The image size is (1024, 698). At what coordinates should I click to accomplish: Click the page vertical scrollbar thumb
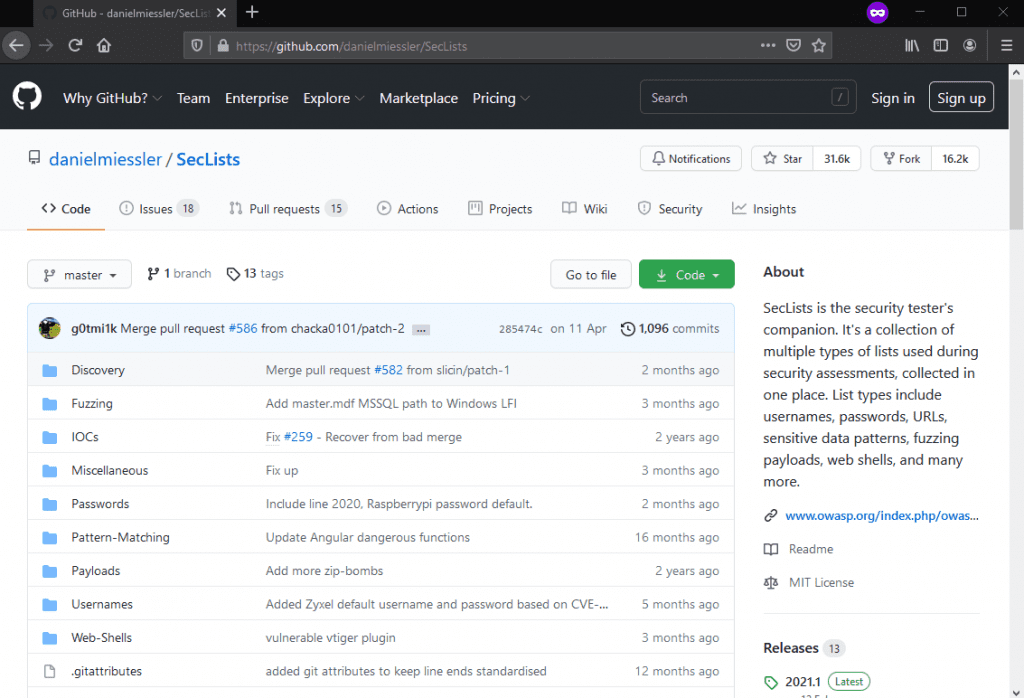click(x=1016, y=154)
